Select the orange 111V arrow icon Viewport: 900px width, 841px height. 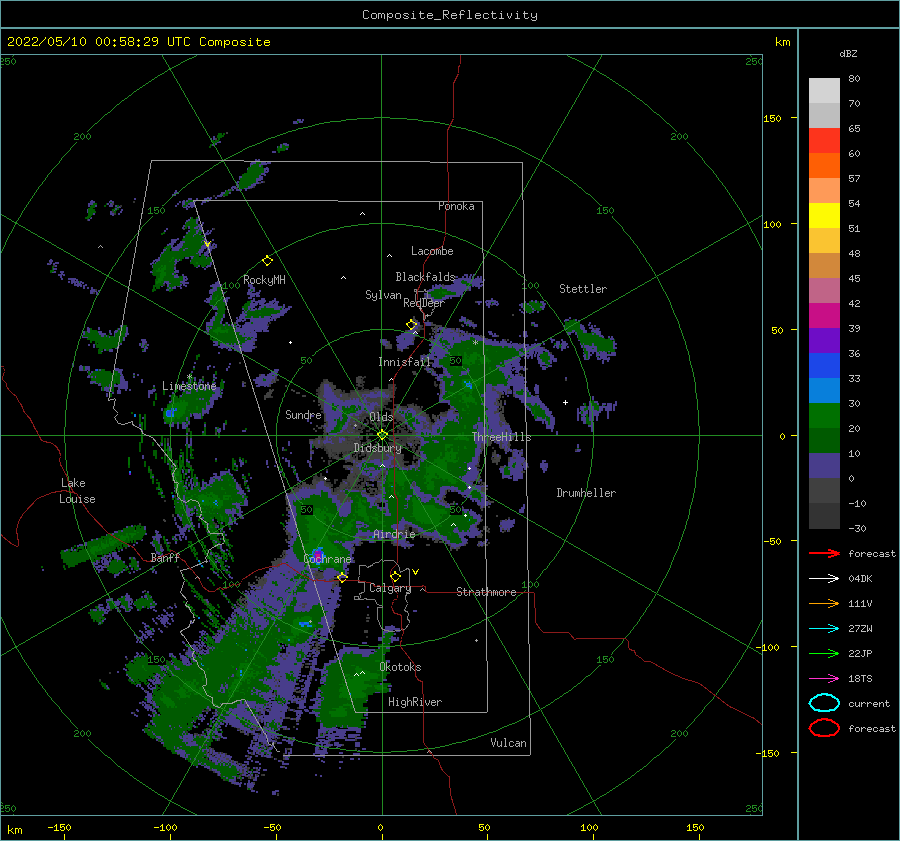coord(824,603)
